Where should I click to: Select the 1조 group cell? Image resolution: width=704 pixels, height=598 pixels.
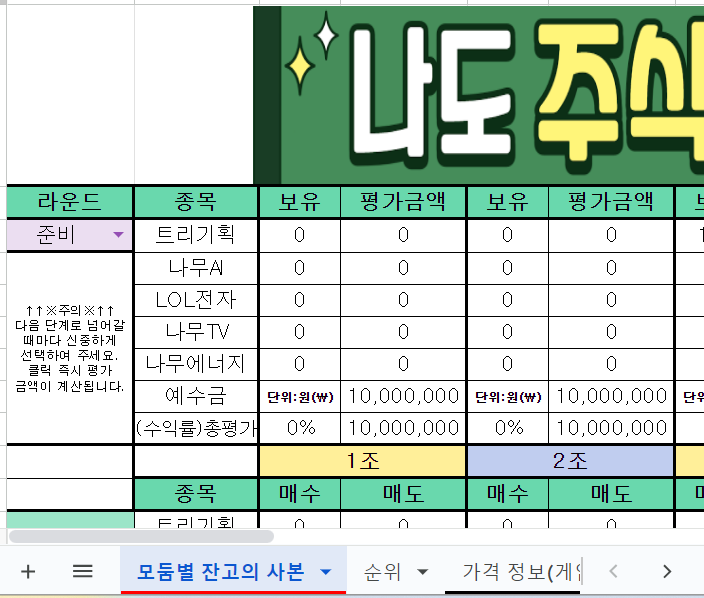(363, 461)
